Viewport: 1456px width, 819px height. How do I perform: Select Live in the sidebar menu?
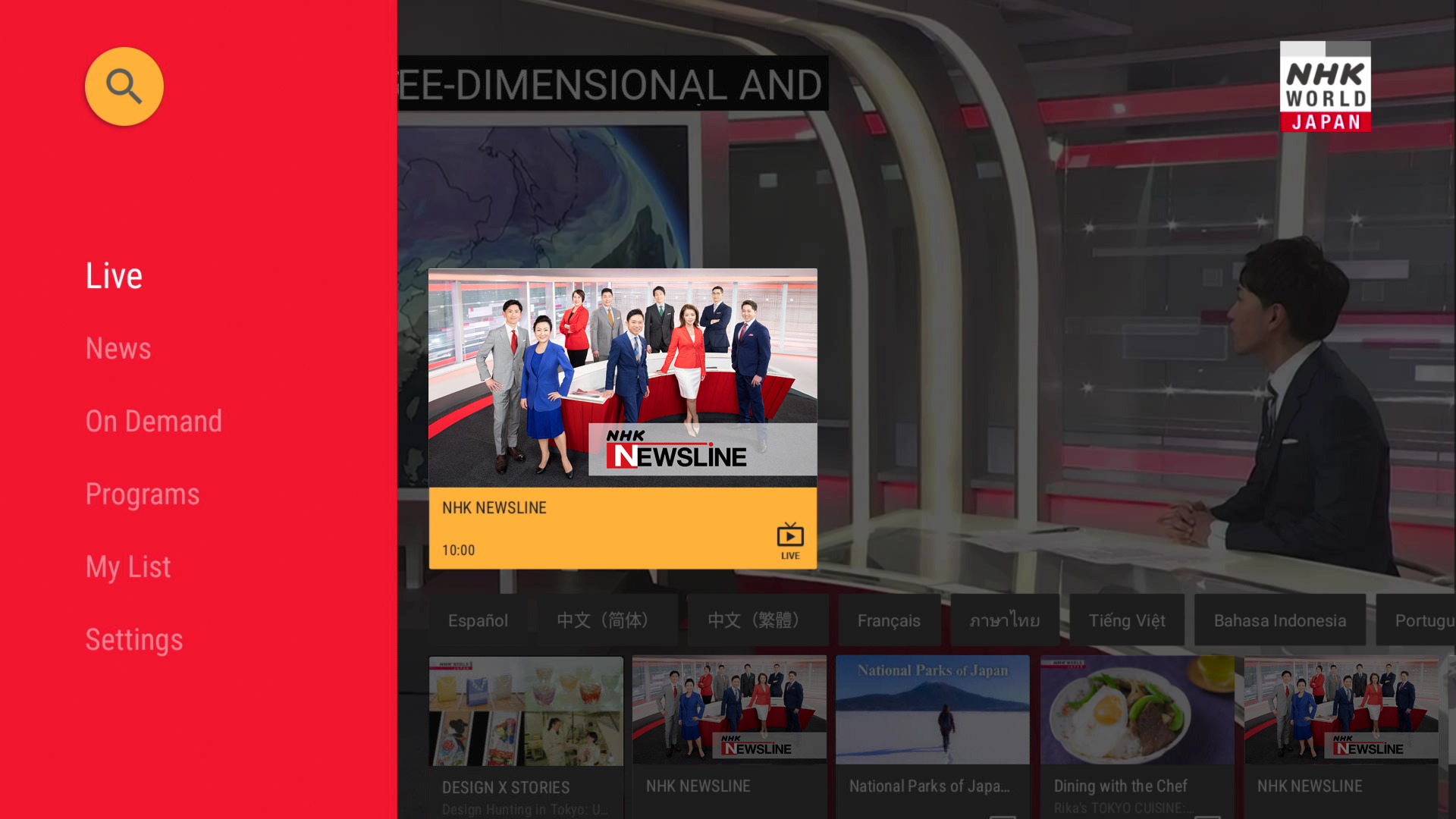coord(114,275)
